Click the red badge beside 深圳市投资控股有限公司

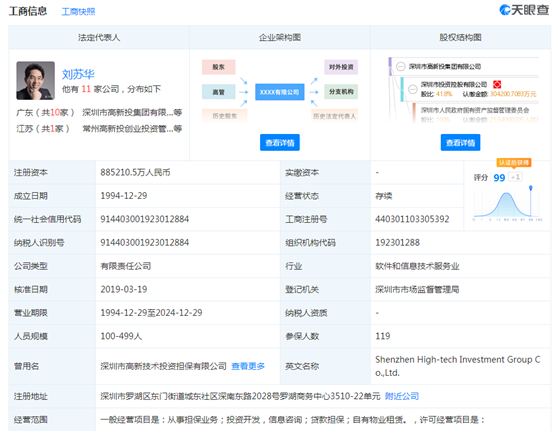(497, 84)
